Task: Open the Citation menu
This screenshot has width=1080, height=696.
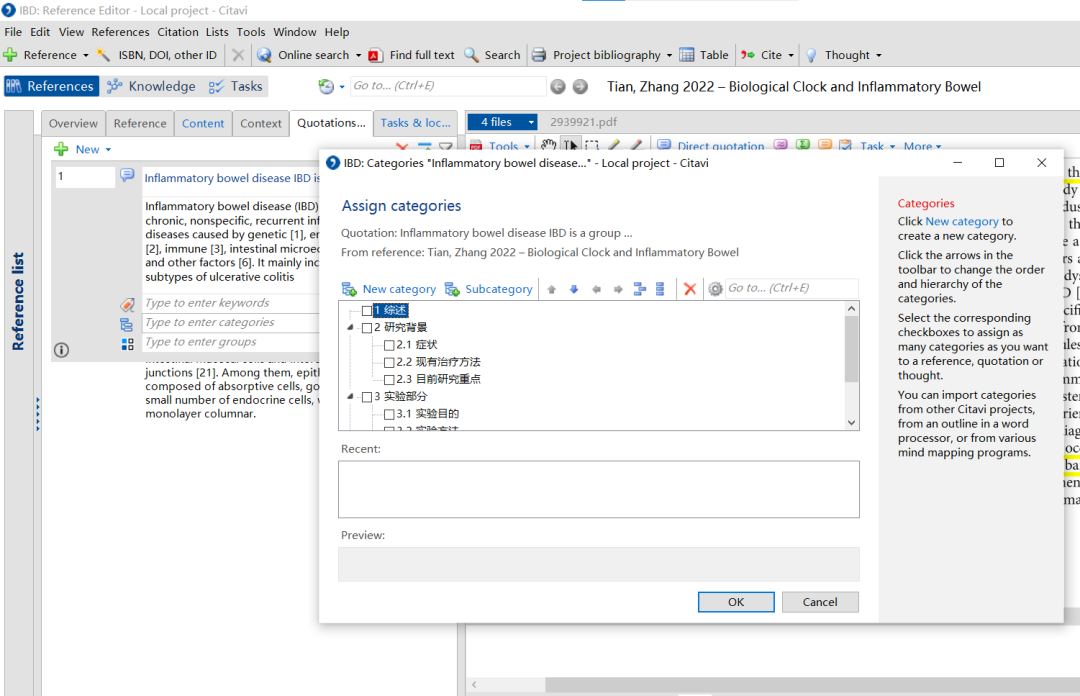Action: (178, 32)
